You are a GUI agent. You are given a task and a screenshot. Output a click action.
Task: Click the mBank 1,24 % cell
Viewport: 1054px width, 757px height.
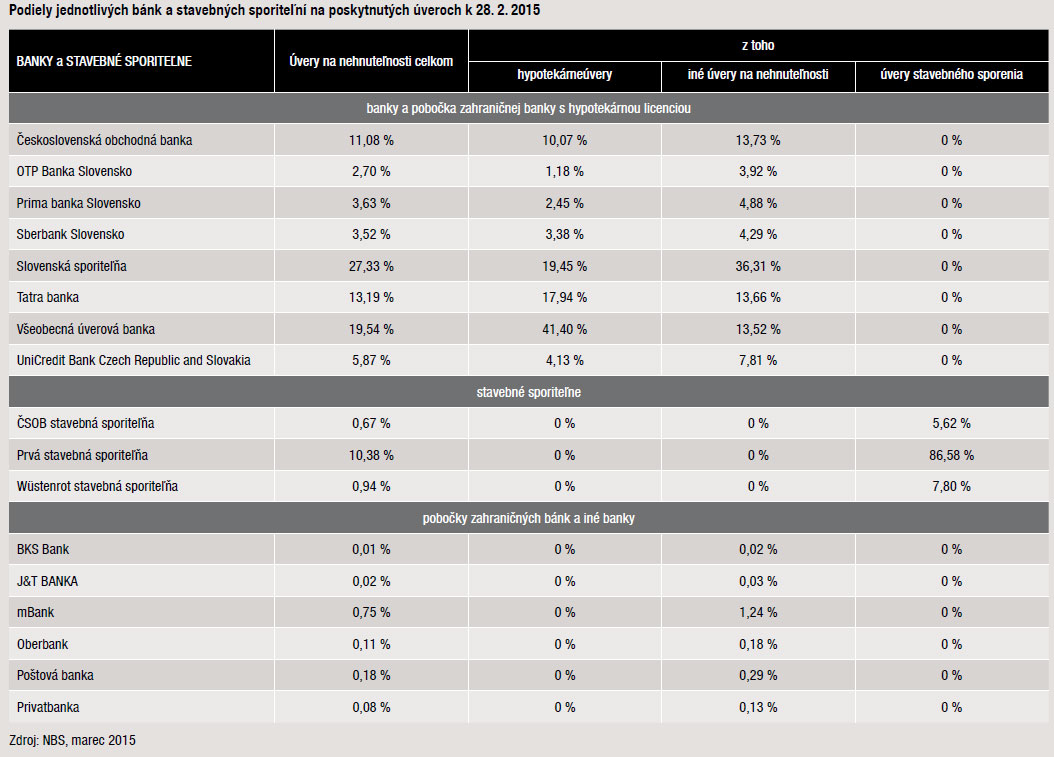(x=758, y=612)
